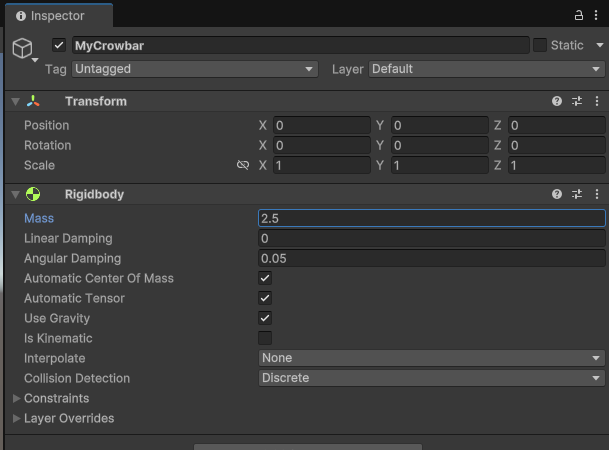Click the Angular Damping field showing 0.05
The width and height of the screenshot is (609, 450).
click(432, 258)
